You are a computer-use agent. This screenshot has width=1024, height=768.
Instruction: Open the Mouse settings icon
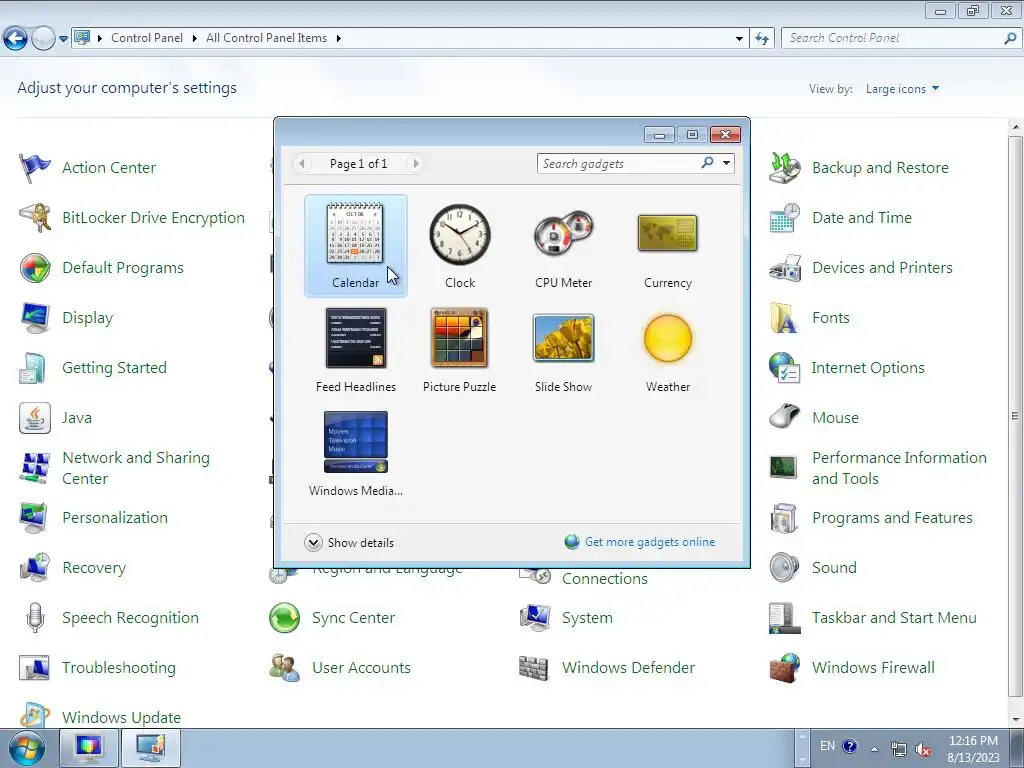point(784,418)
